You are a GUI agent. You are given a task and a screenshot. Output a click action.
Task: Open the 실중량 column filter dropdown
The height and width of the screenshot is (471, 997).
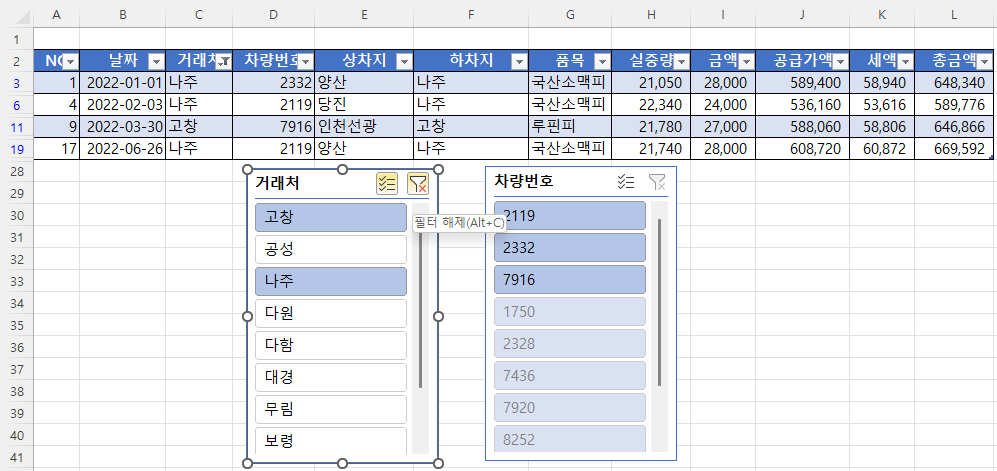pos(682,62)
